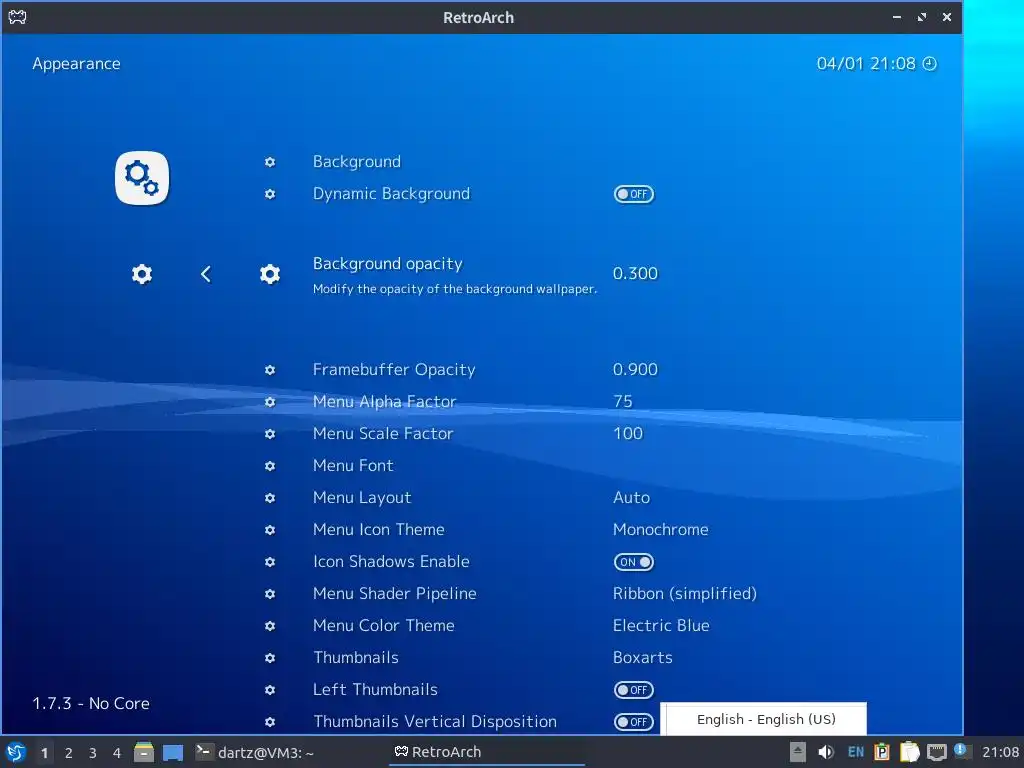Click the EN keyboard layout indicator
Image resolution: width=1024 pixels, height=768 pixels.
pyautogui.click(x=856, y=752)
